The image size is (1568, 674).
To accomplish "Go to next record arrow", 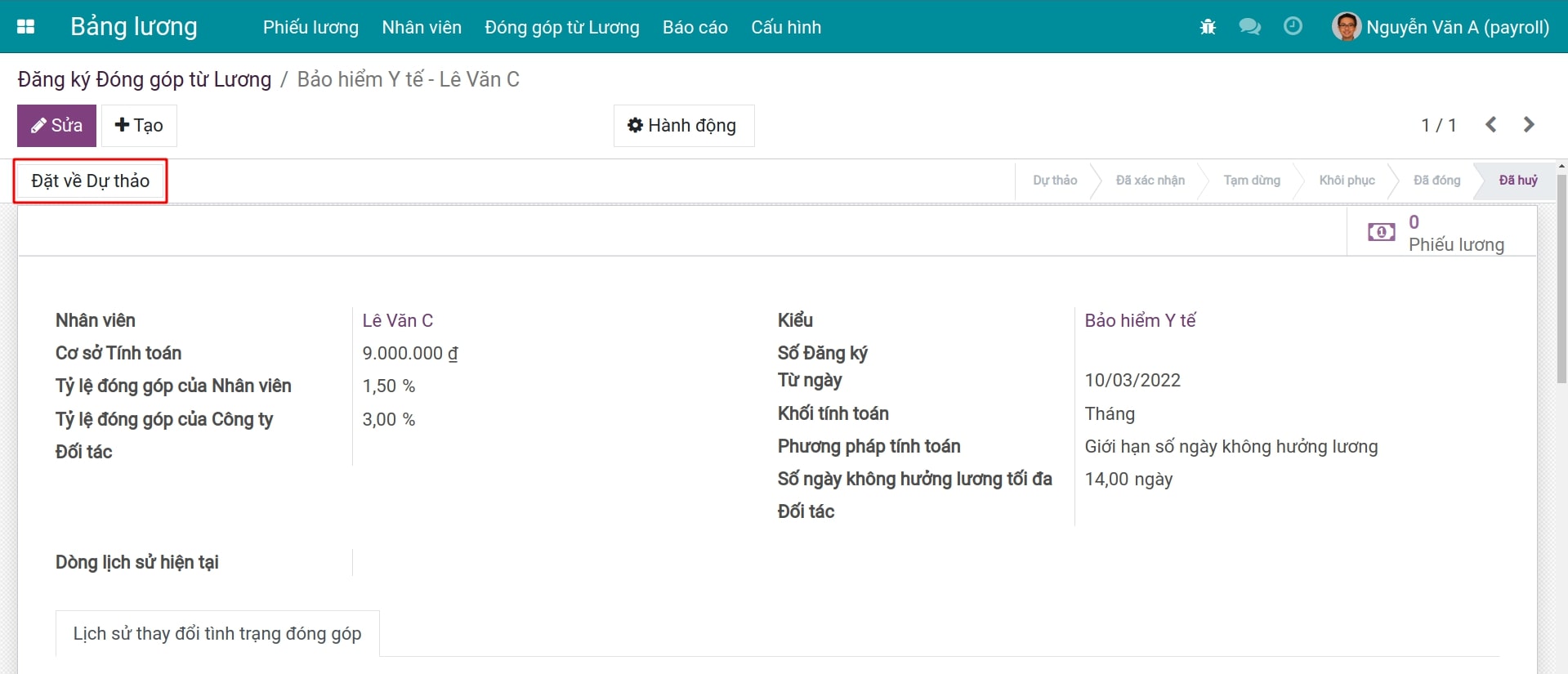I will [x=1529, y=125].
